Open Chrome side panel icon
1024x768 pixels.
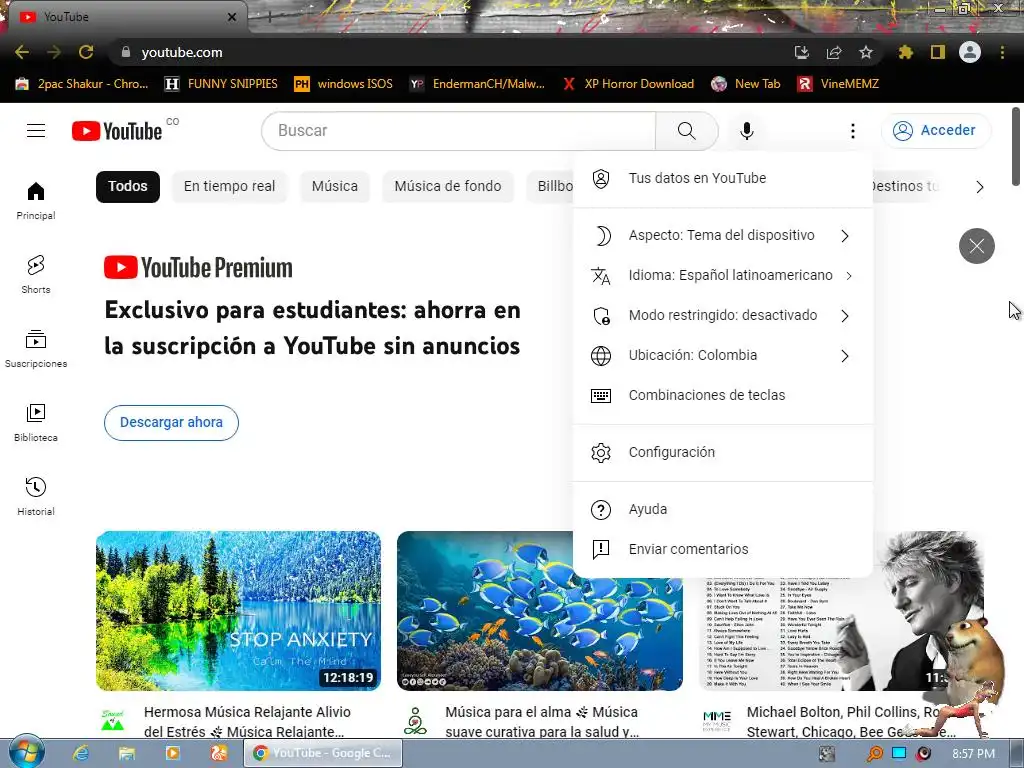coord(938,52)
